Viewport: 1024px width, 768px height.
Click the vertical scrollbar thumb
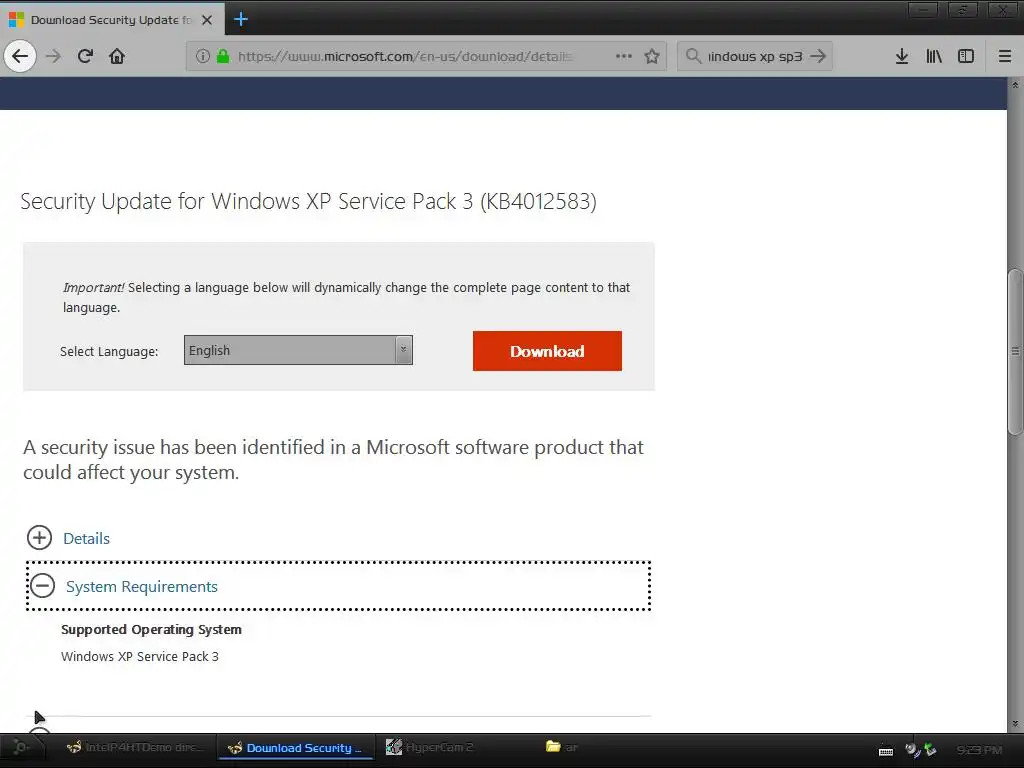[x=1015, y=351]
